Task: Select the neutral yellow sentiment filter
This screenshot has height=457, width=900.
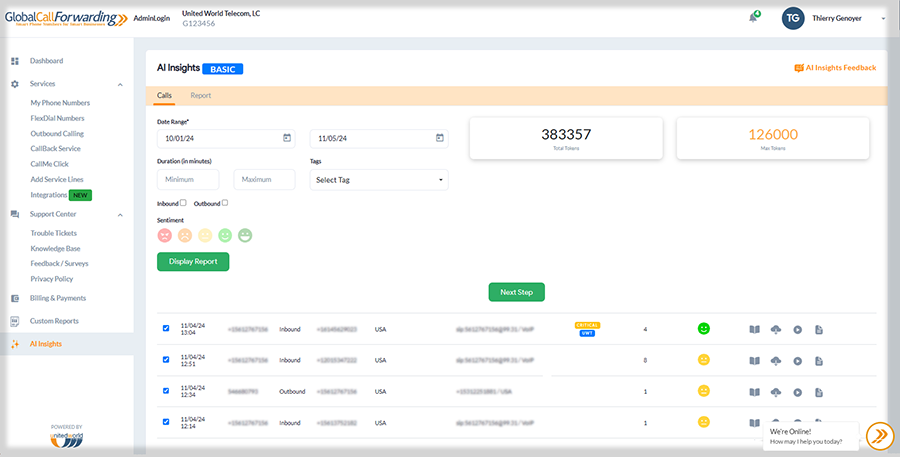Action: point(205,235)
